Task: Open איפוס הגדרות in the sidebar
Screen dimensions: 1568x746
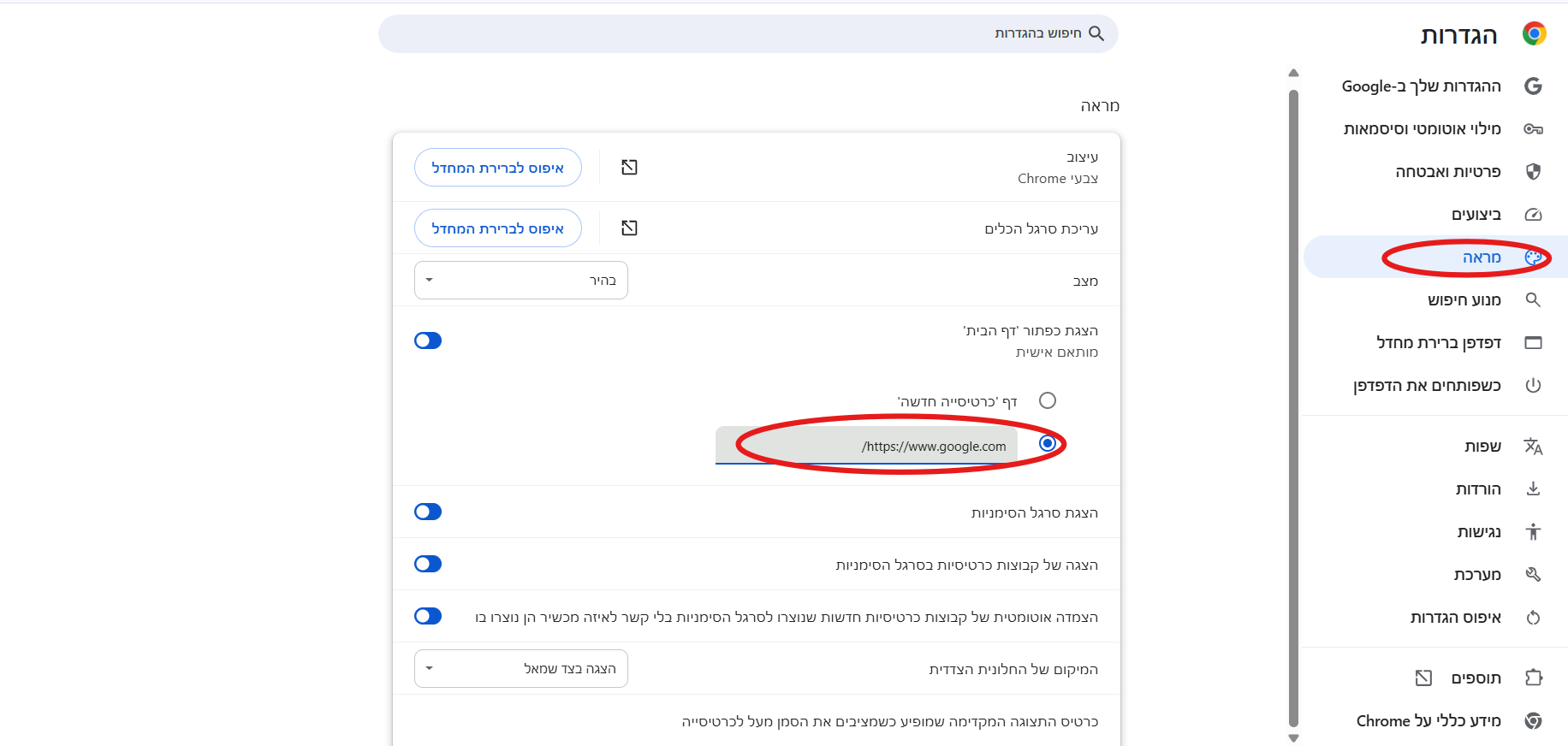Action: [1455, 618]
